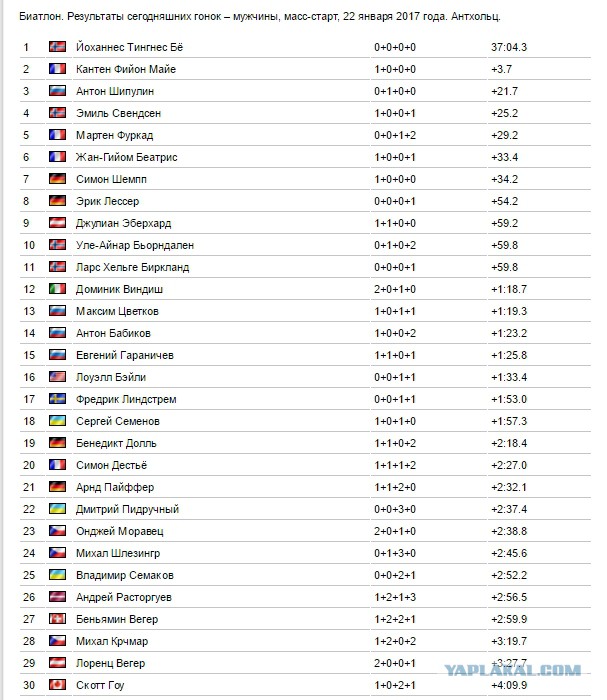
Task: Click the Canadian flag beside Скотт Гоу
Action: coord(57,685)
